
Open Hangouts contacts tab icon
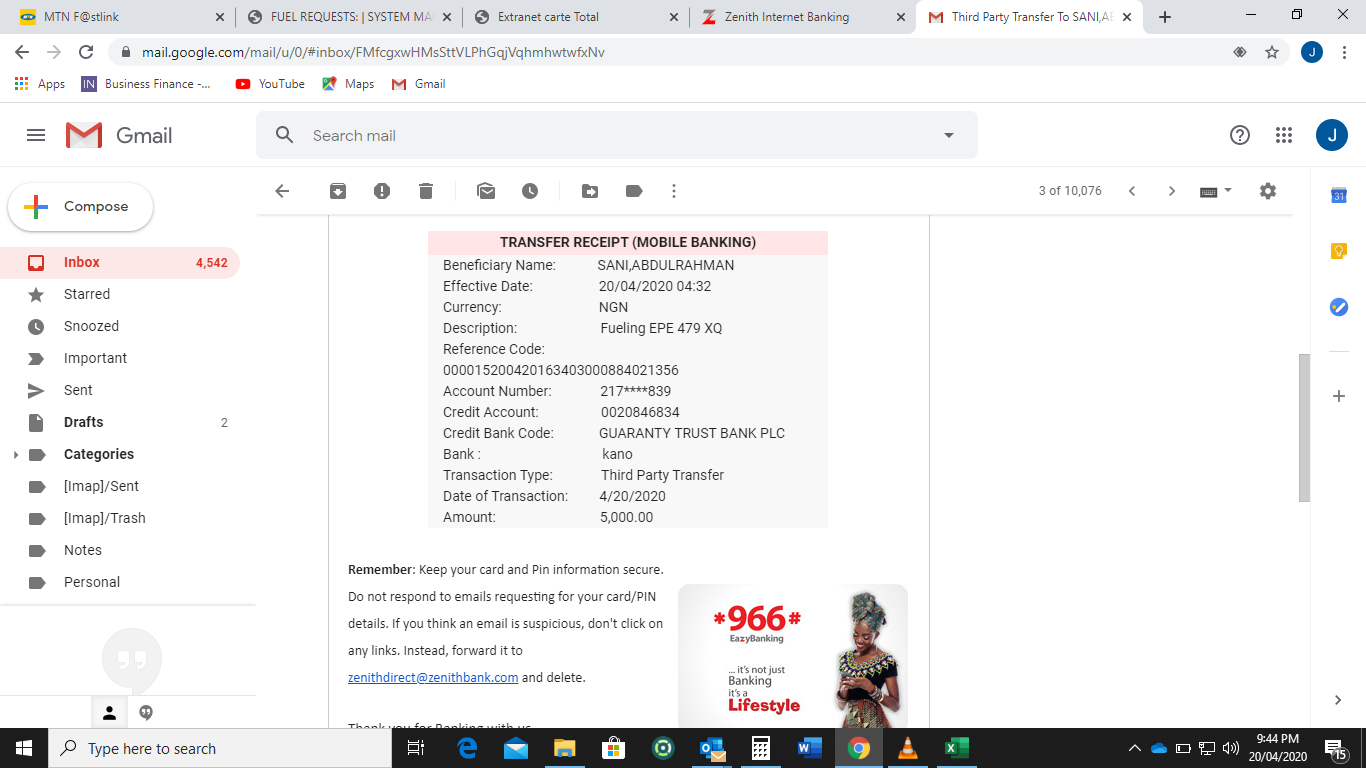point(110,713)
